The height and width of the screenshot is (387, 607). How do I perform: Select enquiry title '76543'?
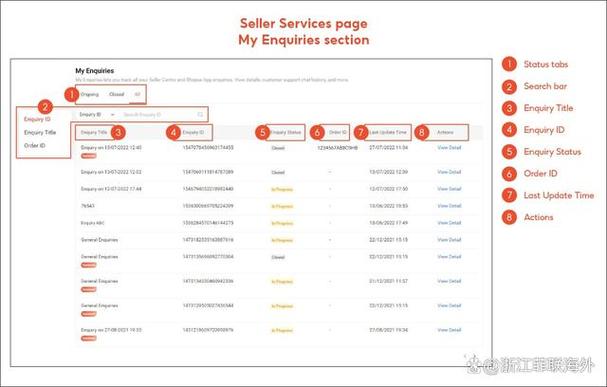(87, 206)
